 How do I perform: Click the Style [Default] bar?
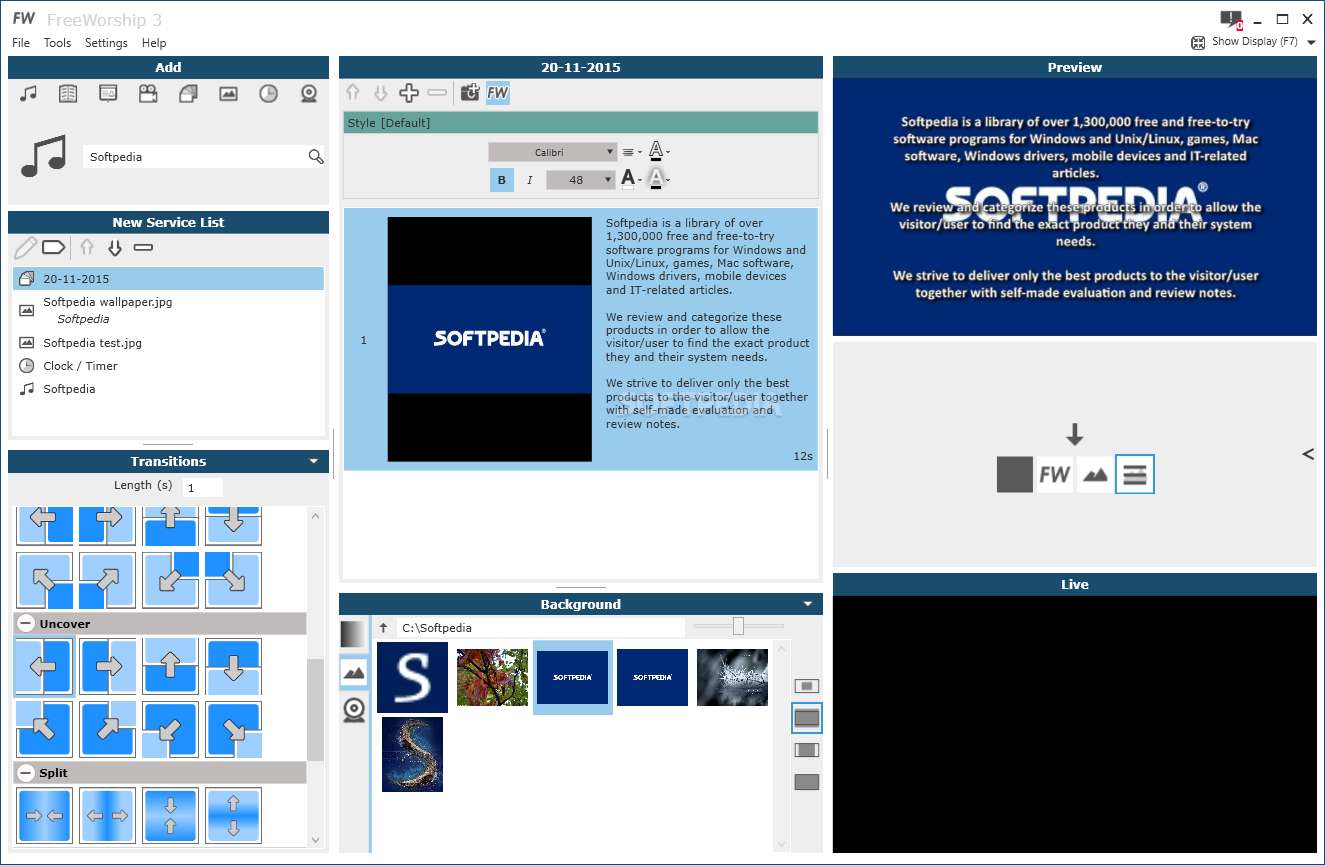(x=580, y=123)
